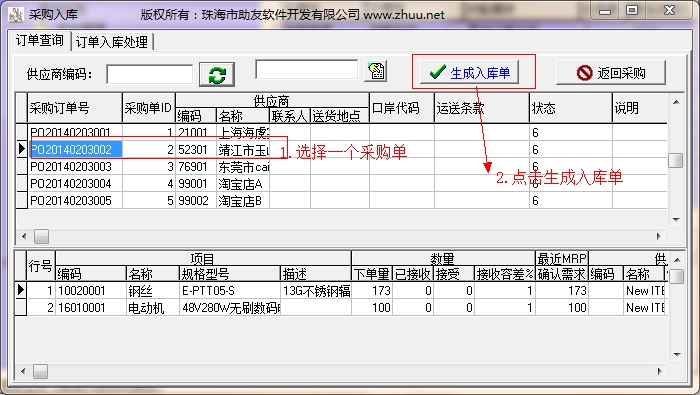Screen dimensions: 700x395
Task: Click the application icon in title bar
Action: pyautogui.click(x=16, y=14)
